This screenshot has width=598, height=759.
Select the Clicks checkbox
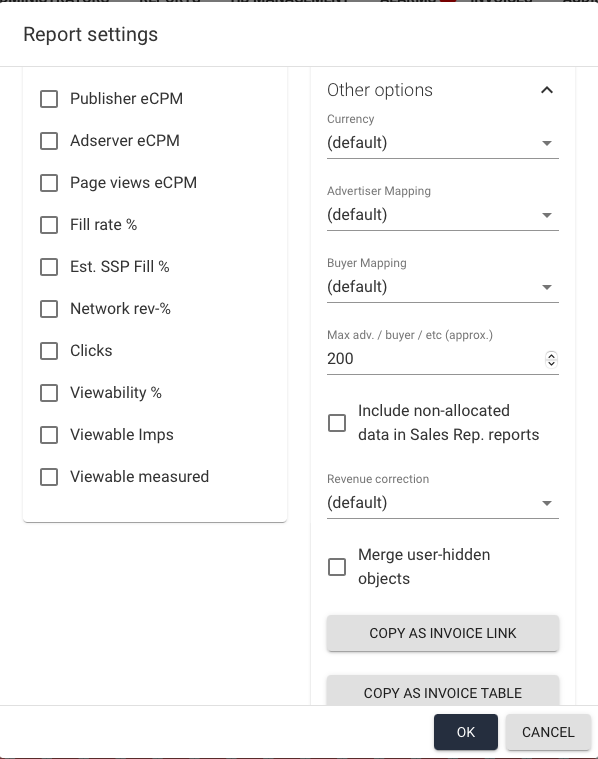pos(49,351)
